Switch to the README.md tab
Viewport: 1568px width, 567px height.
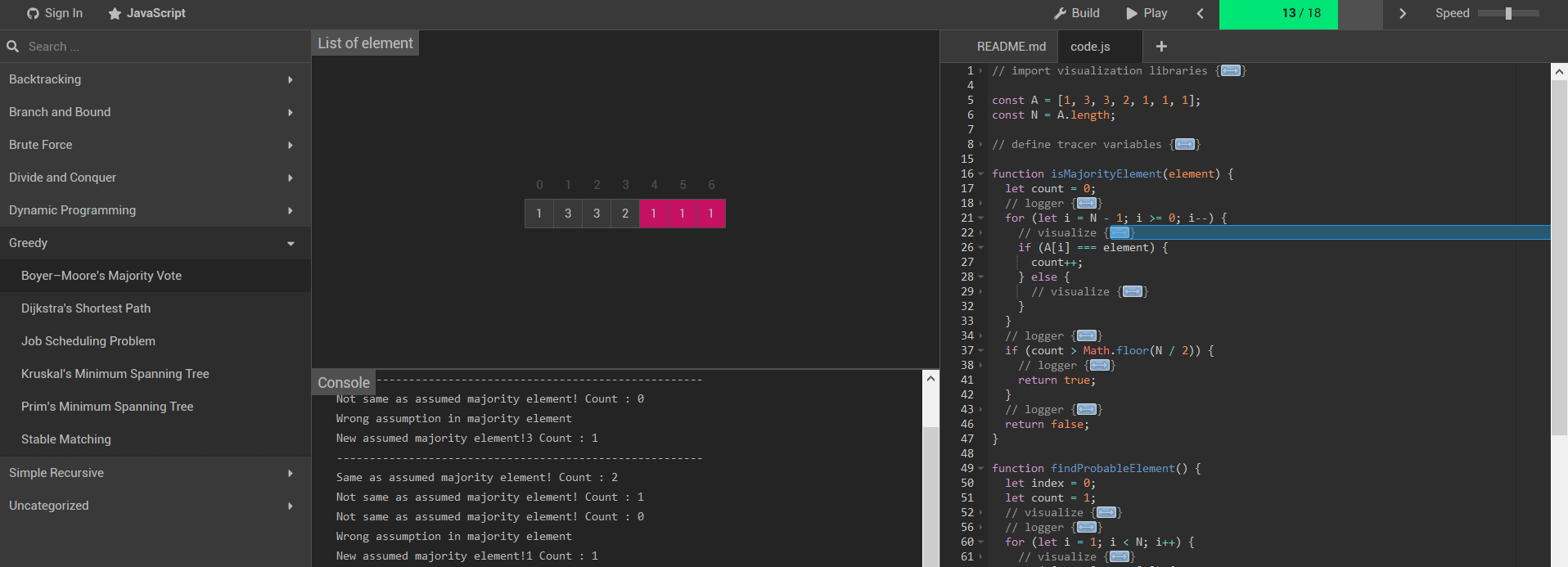[x=1011, y=47]
